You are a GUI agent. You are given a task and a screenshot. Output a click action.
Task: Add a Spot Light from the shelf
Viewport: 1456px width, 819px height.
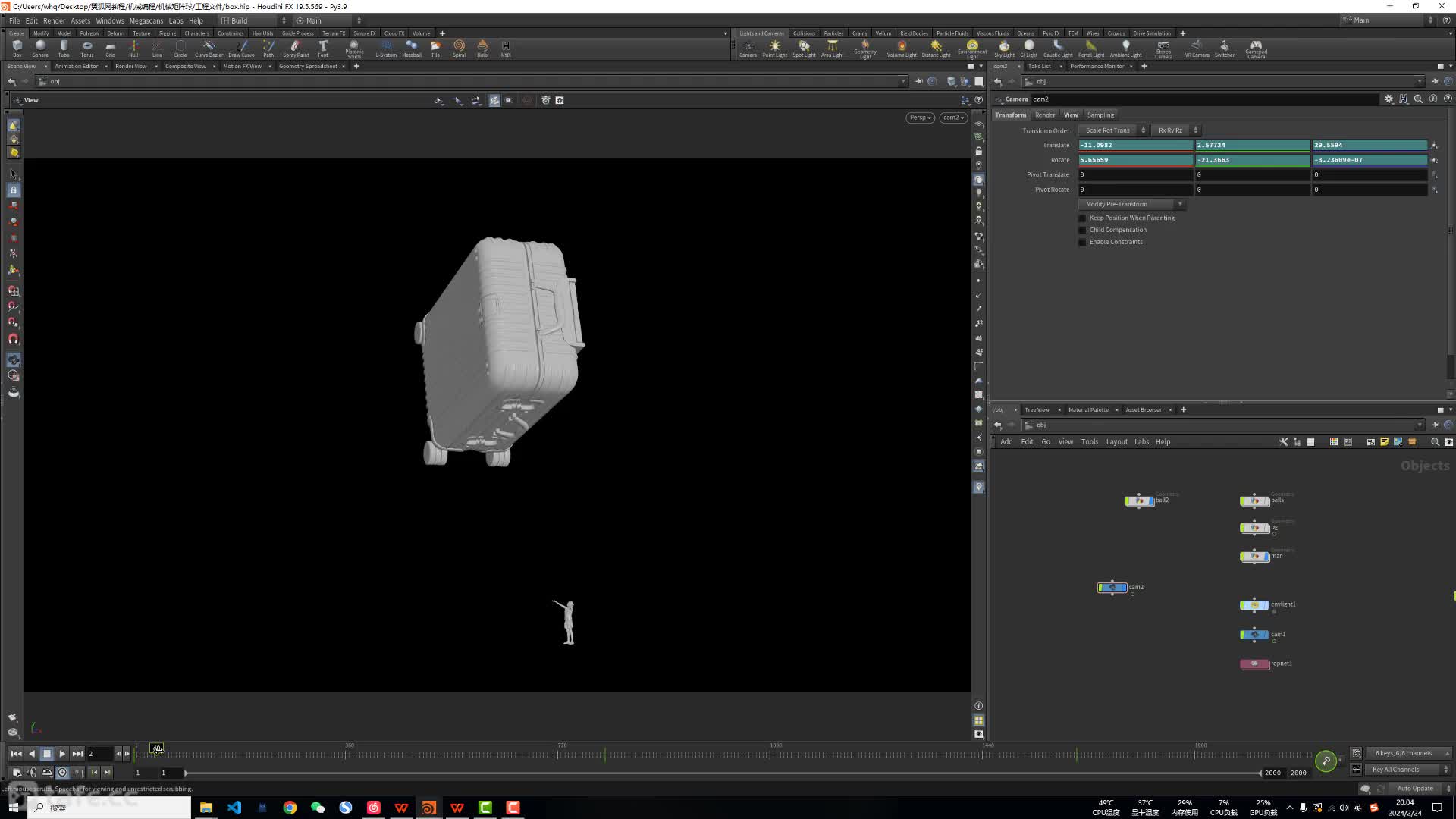804,49
